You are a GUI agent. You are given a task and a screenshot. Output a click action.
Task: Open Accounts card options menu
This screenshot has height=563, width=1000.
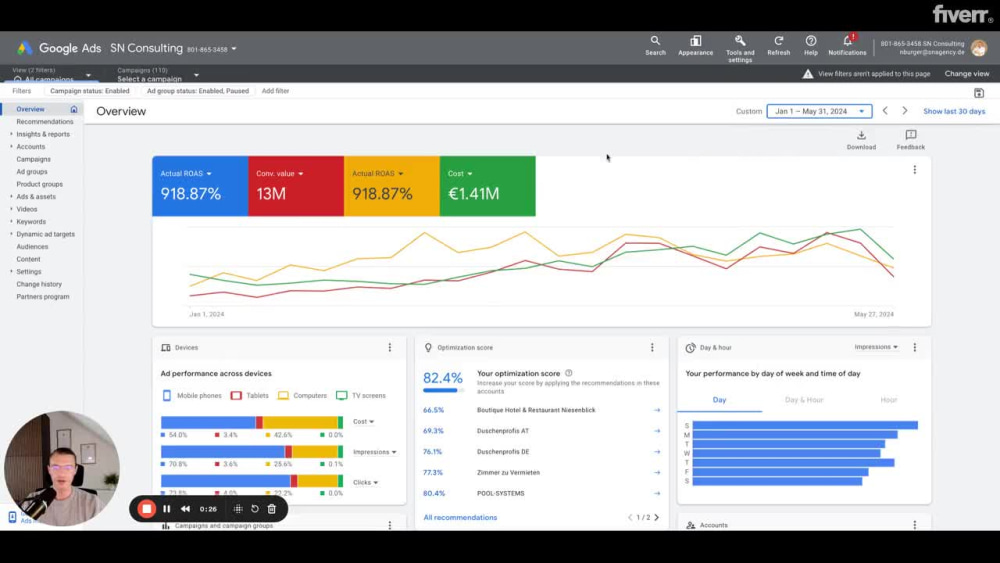pyautogui.click(x=915, y=525)
